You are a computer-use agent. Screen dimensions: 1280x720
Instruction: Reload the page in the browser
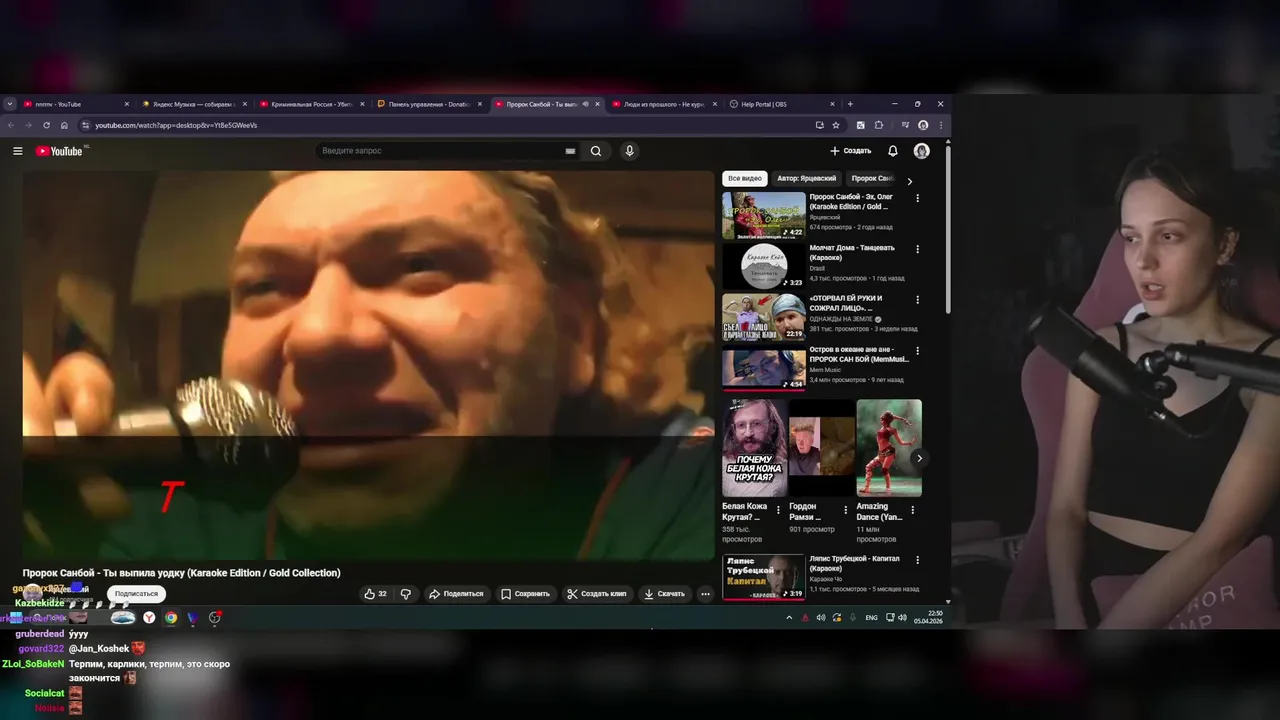46,125
